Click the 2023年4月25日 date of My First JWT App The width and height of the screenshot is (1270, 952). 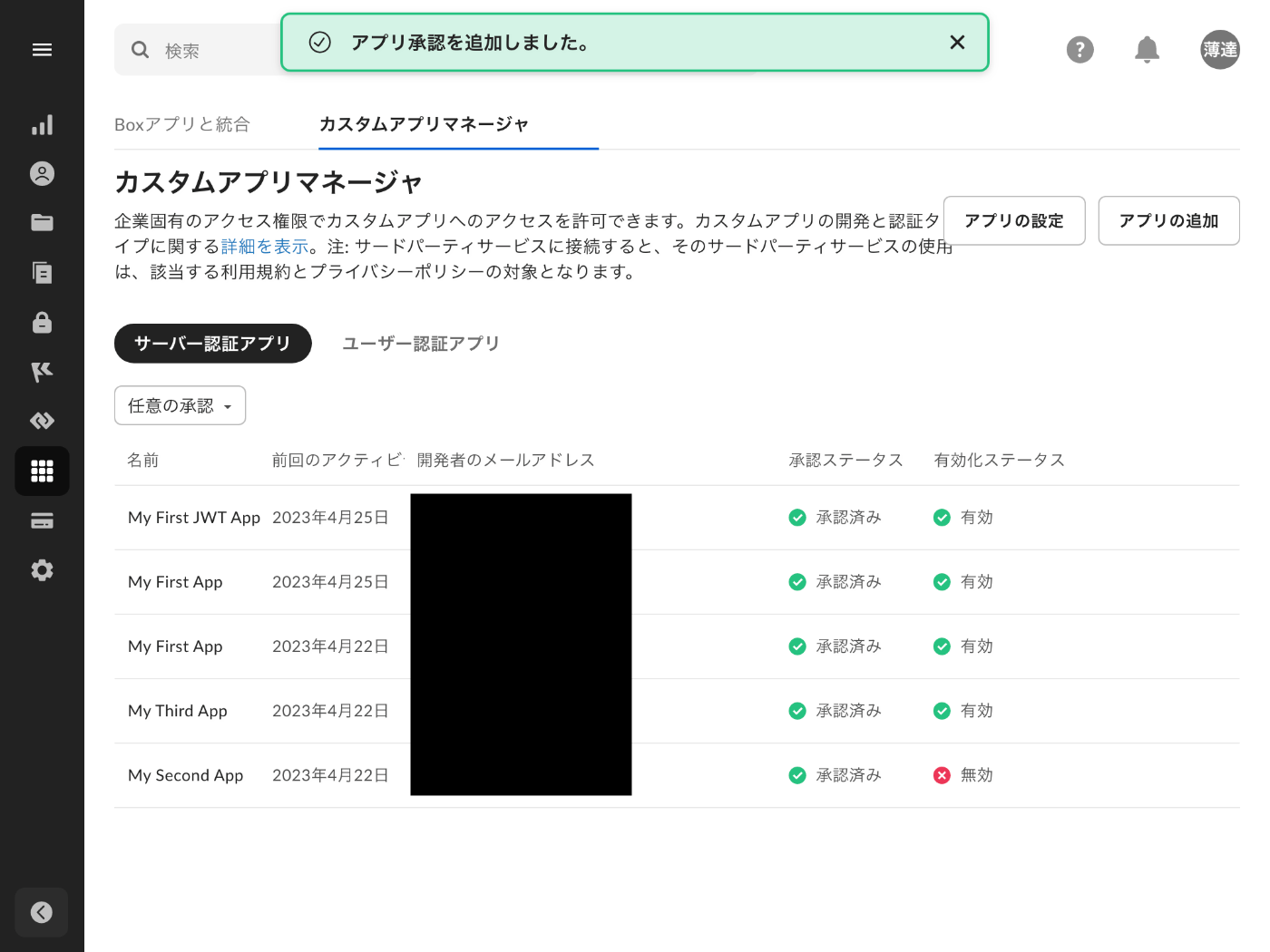click(x=331, y=518)
